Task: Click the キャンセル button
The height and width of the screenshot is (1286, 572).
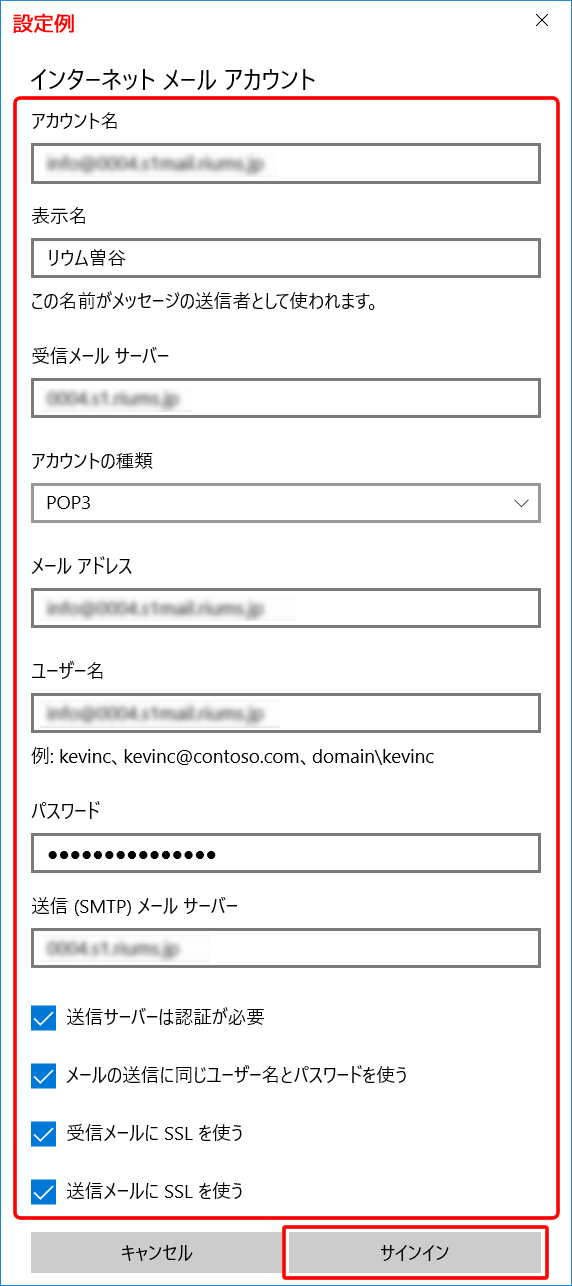Action: pyautogui.click(x=156, y=1252)
